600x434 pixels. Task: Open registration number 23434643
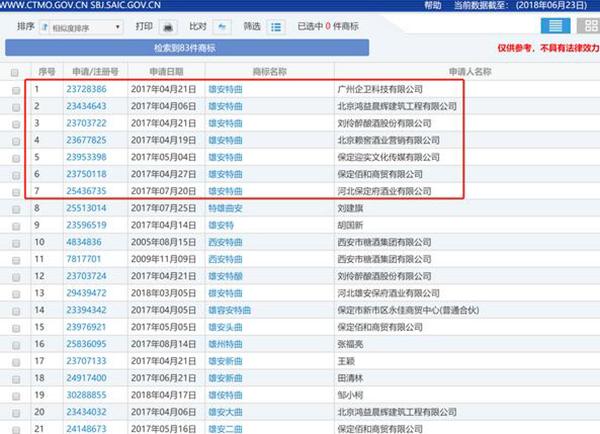pos(86,106)
